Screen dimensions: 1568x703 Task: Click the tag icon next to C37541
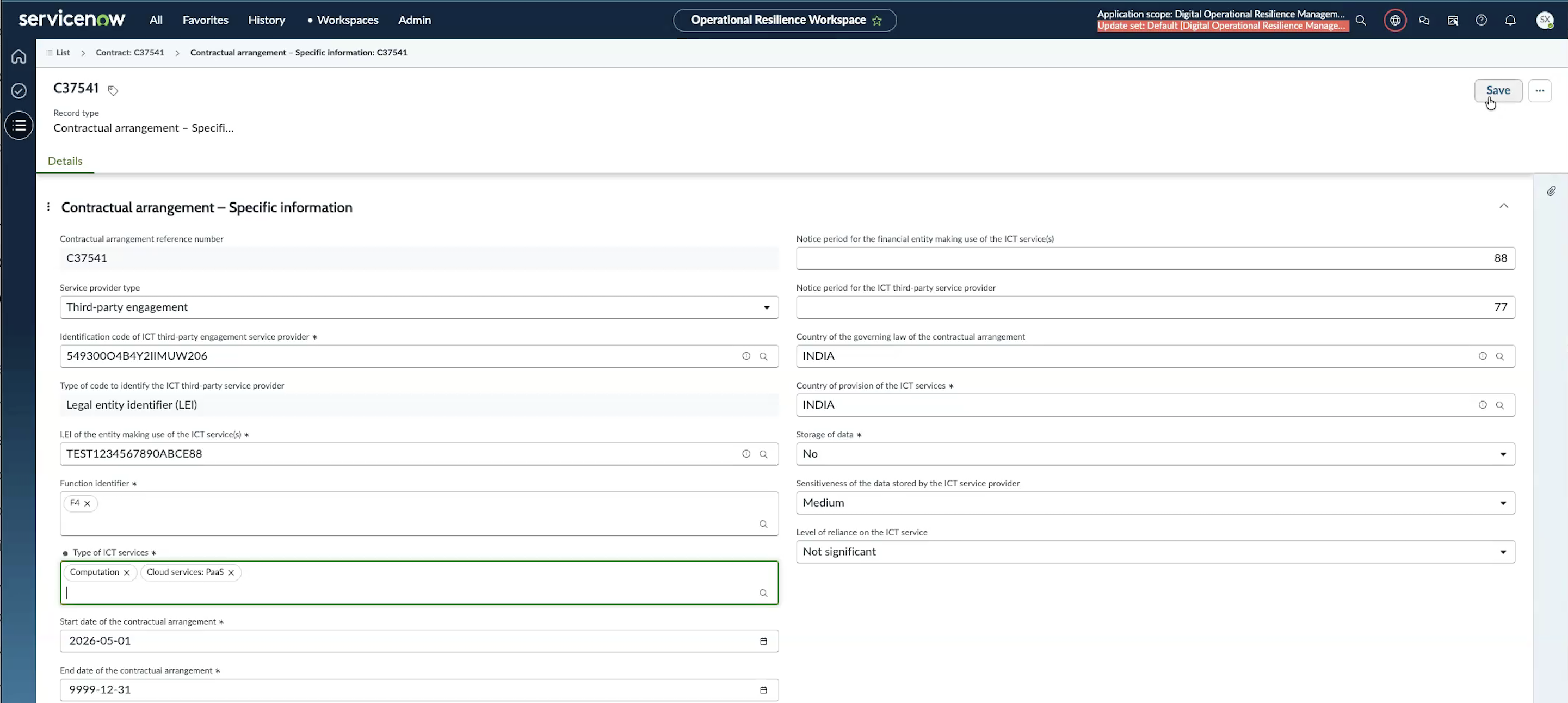(x=113, y=90)
